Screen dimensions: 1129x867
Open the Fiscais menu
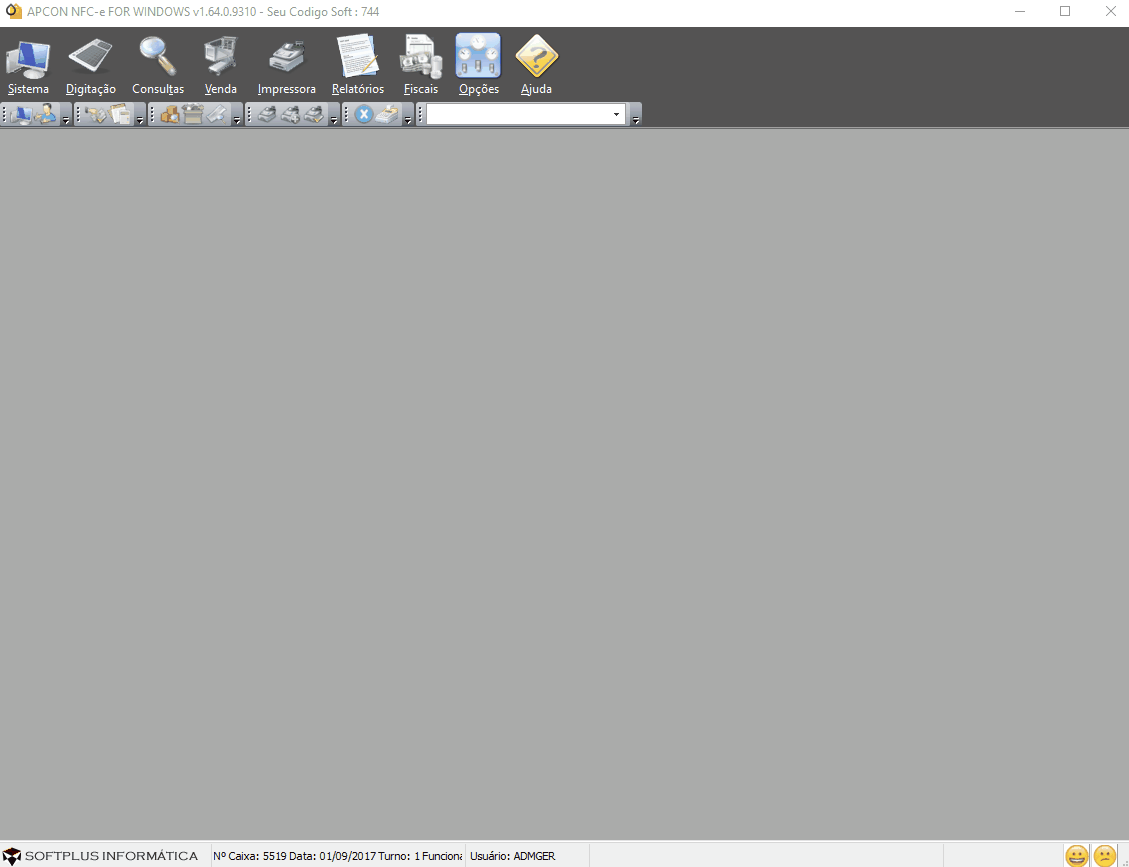[421, 65]
